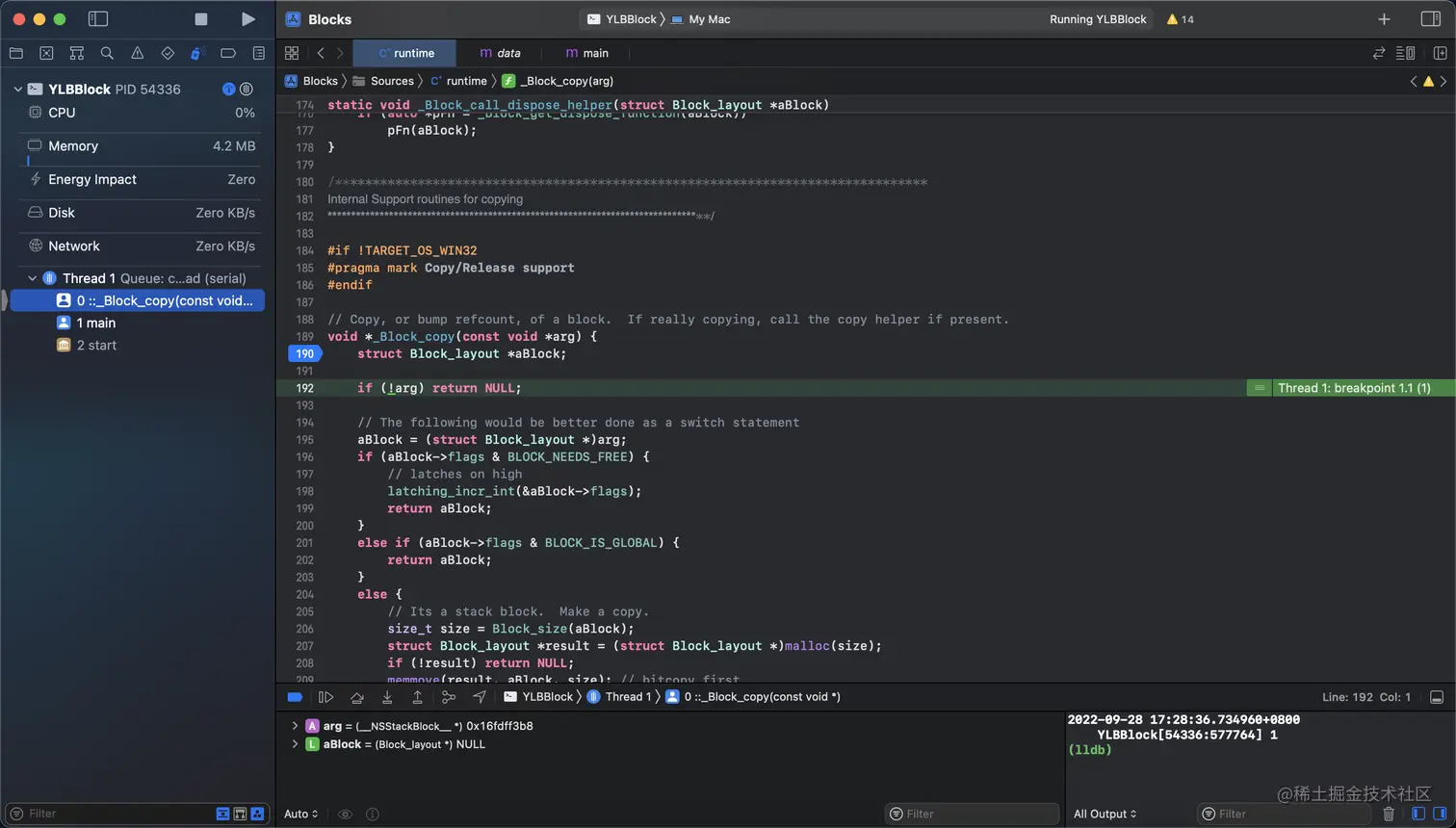Click the Step Over button
This screenshot has width=1456, height=828.
356,697
